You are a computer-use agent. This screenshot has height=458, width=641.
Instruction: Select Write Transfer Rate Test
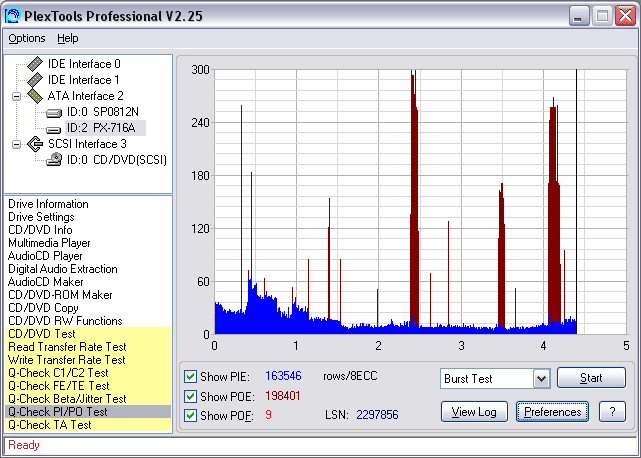coord(88,360)
